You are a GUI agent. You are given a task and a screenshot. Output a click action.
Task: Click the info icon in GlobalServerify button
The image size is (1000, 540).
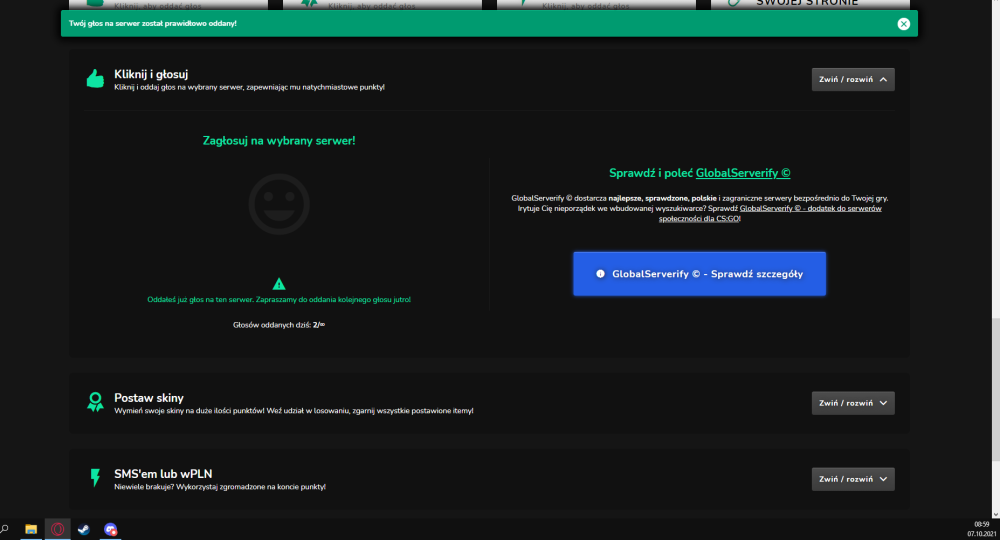(600, 274)
